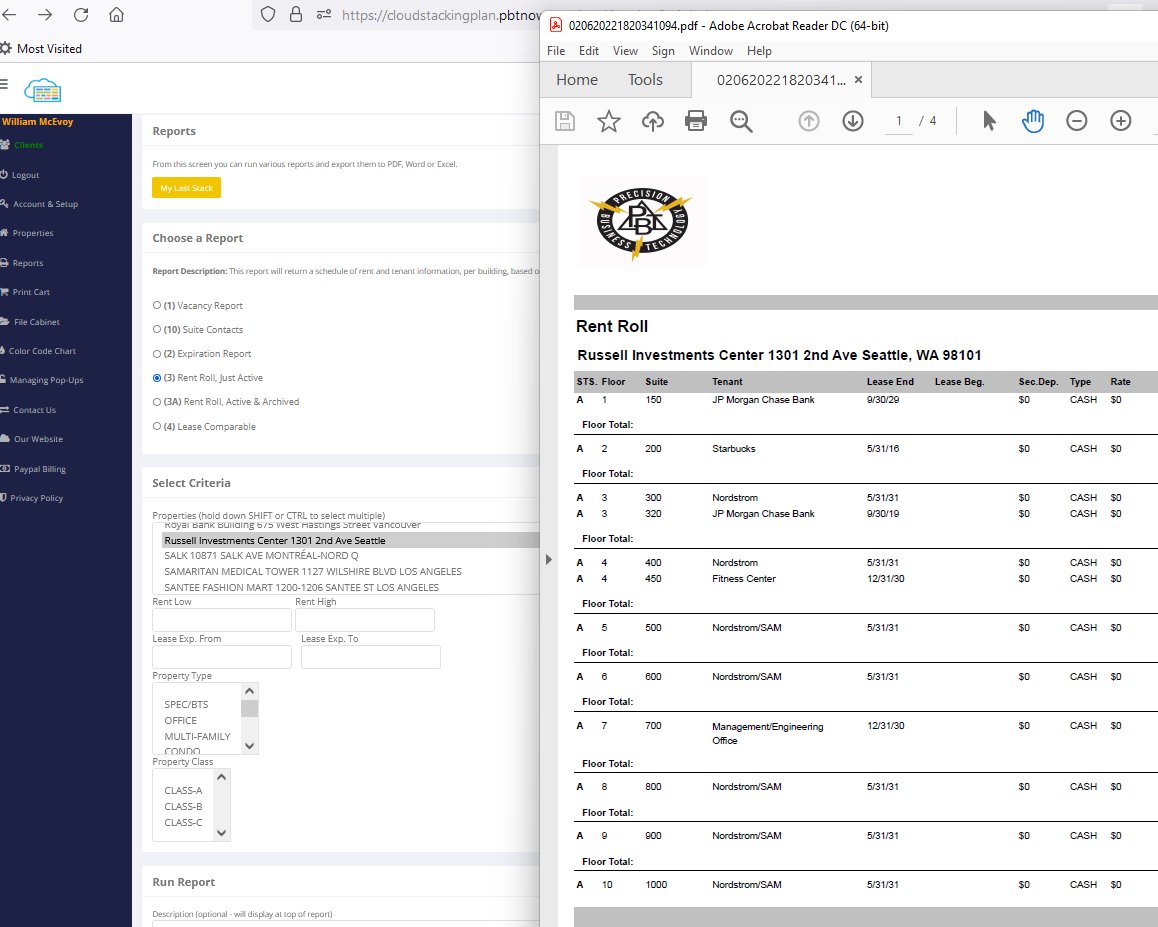This screenshot has height=927, width=1158.
Task: Select Suite Contacts radio option
Action: coord(157,329)
